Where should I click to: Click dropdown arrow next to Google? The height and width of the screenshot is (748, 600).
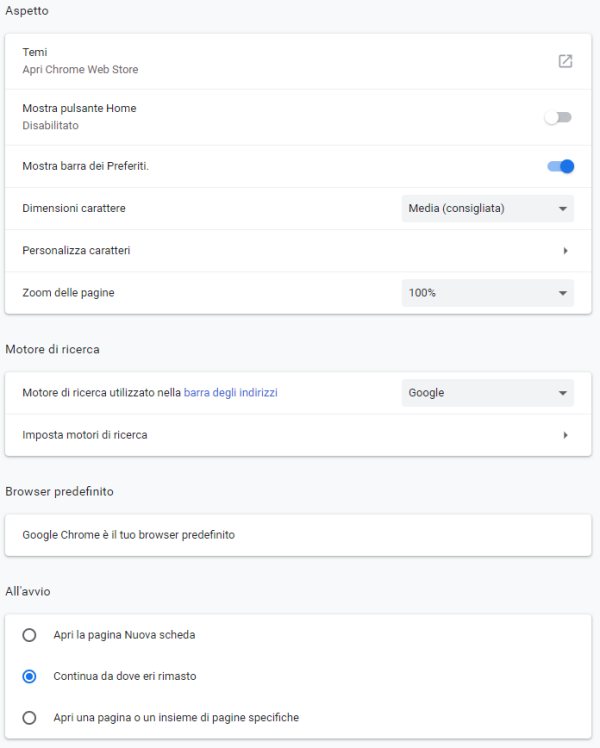(x=563, y=393)
